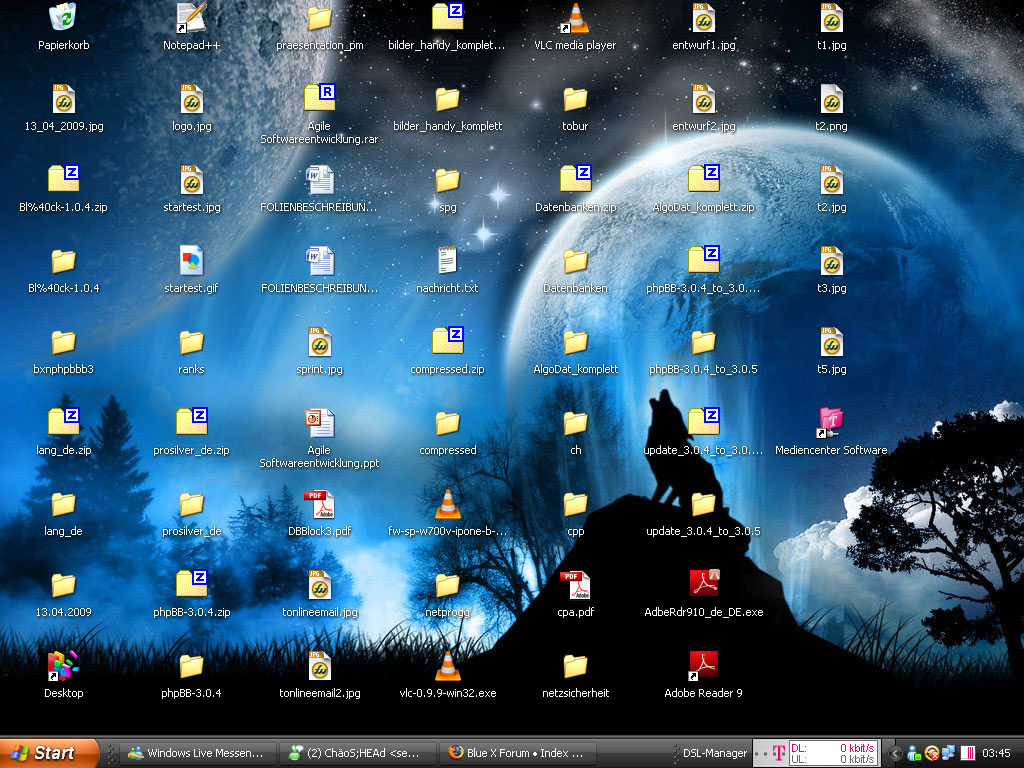Select the Adobe Reader 9 icon
Screen dimensions: 1024x768
point(703,665)
